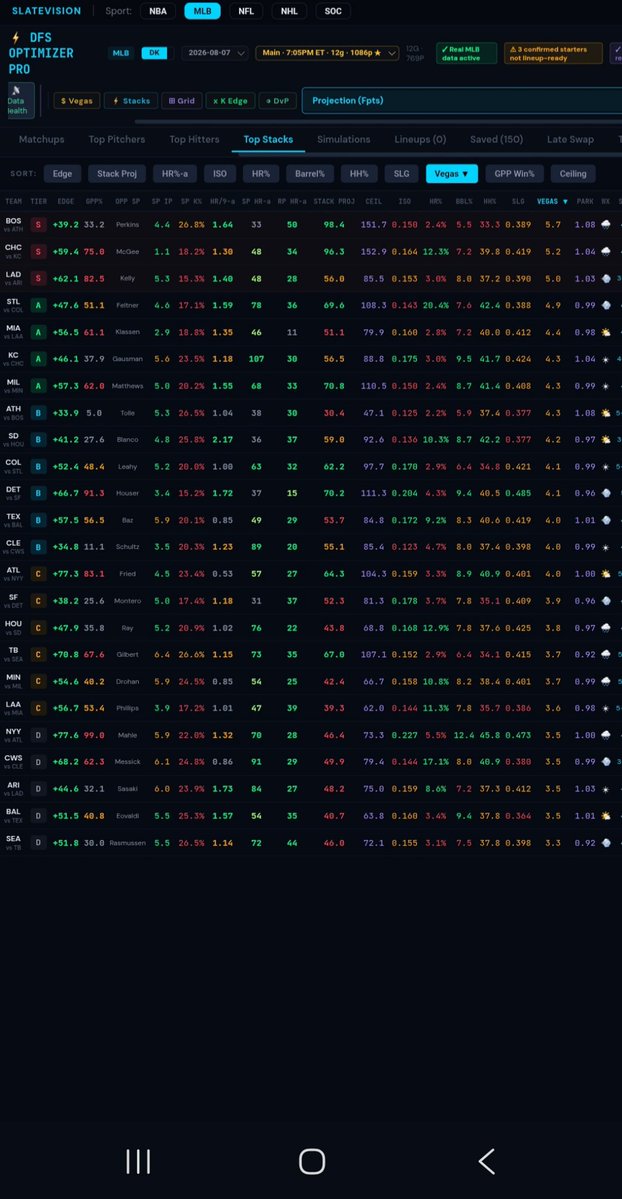
Task: Switch to the Top Hitters tab
Action: tap(194, 139)
